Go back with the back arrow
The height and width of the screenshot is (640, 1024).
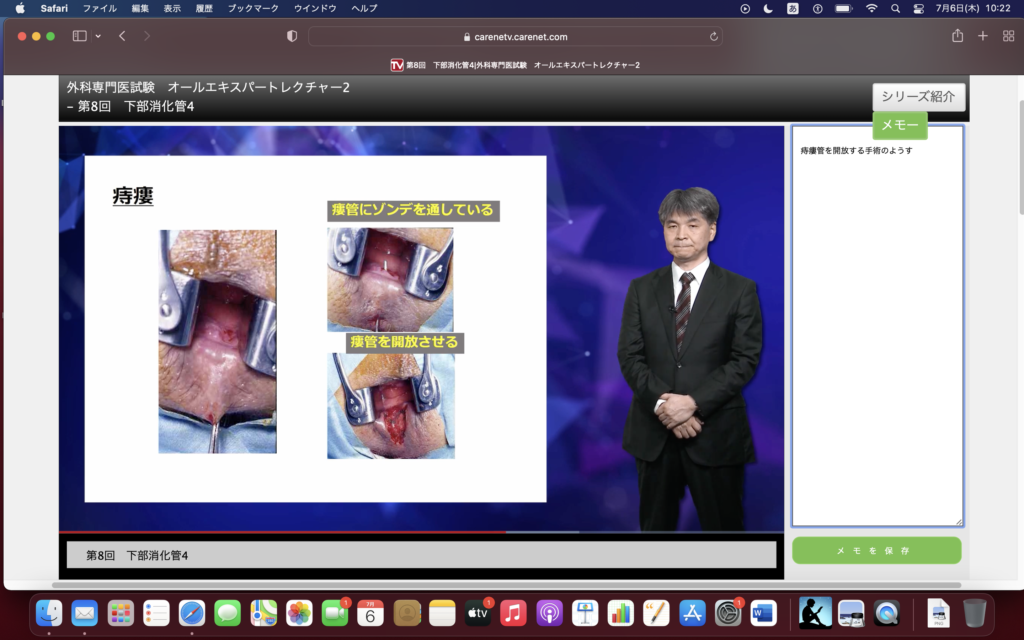[122, 36]
